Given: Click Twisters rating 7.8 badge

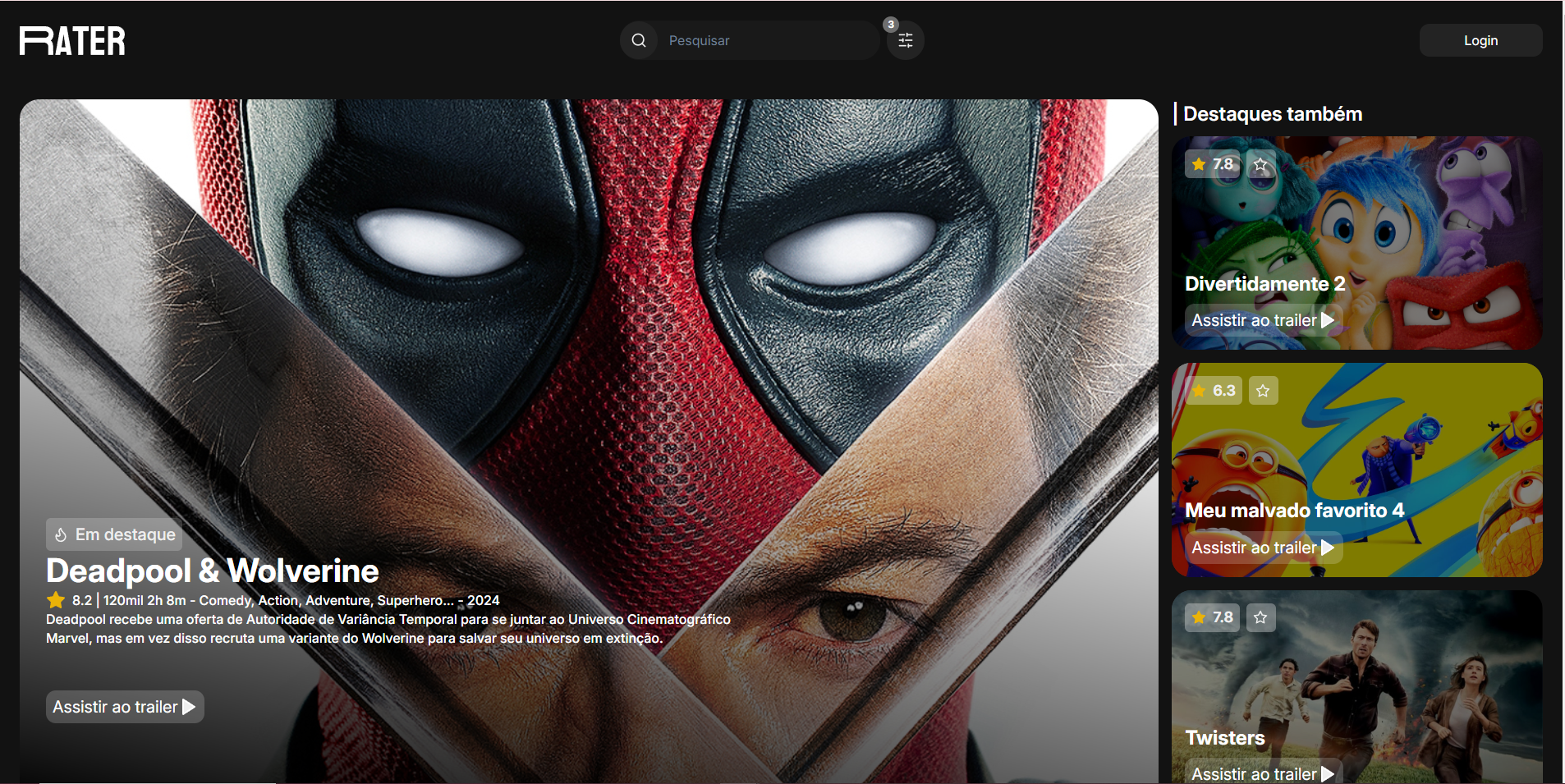Looking at the screenshot, I should [x=1213, y=617].
